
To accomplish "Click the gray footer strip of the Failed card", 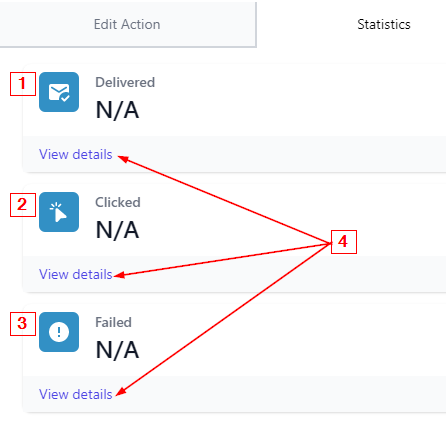I will point(234,394).
